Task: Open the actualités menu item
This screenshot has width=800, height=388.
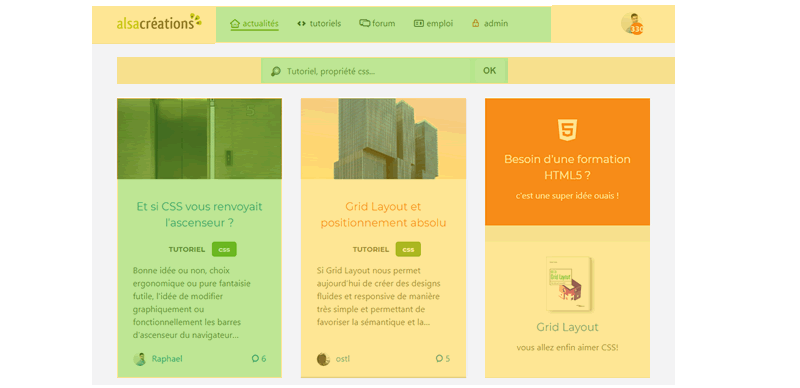Action: click(x=255, y=23)
